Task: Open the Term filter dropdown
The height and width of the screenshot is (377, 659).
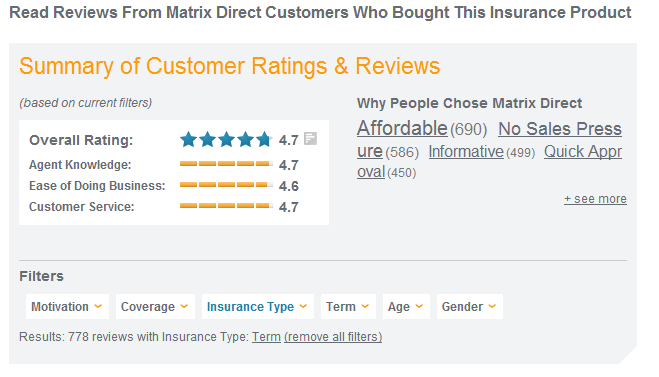Action: pos(348,307)
